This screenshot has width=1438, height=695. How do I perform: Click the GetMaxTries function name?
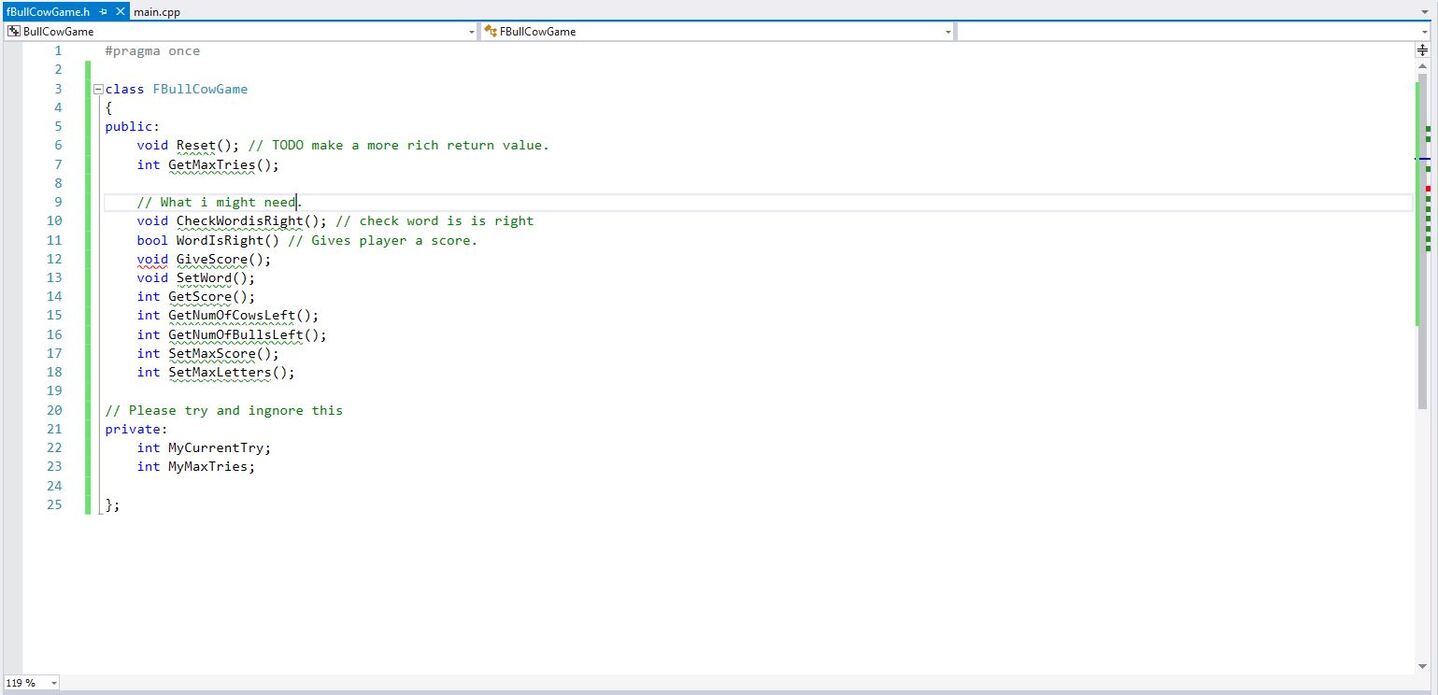click(x=212, y=164)
